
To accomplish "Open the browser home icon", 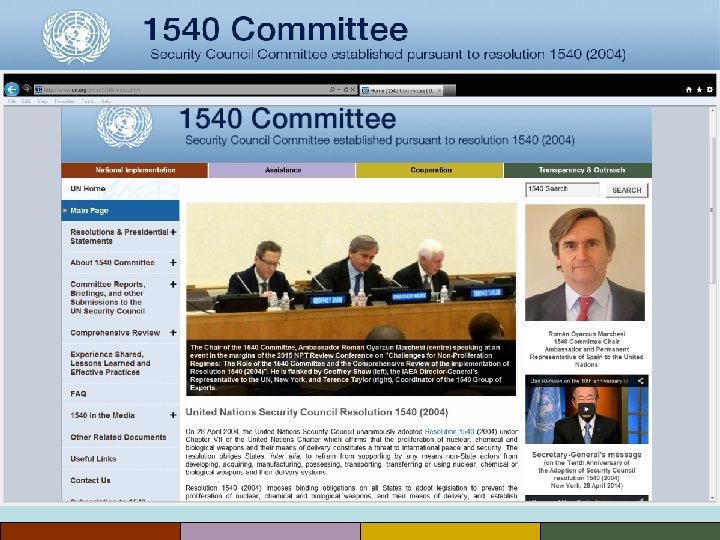I will click(x=689, y=90).
